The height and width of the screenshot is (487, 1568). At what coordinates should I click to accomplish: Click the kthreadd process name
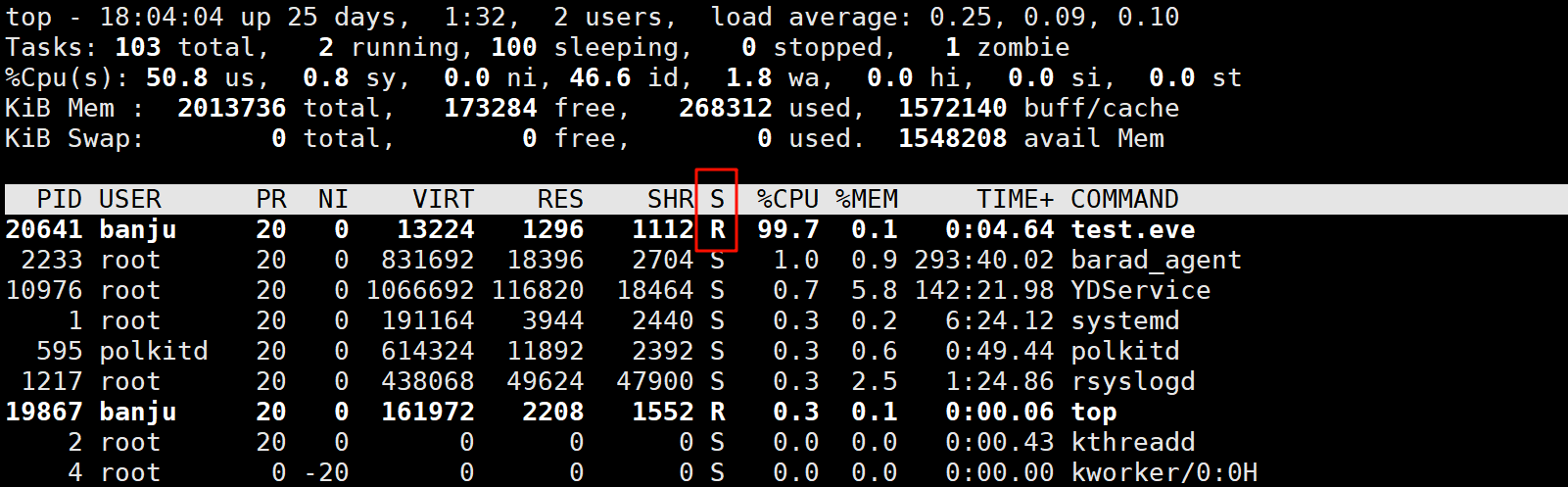pyautogui.click(x=1132, y=443)
